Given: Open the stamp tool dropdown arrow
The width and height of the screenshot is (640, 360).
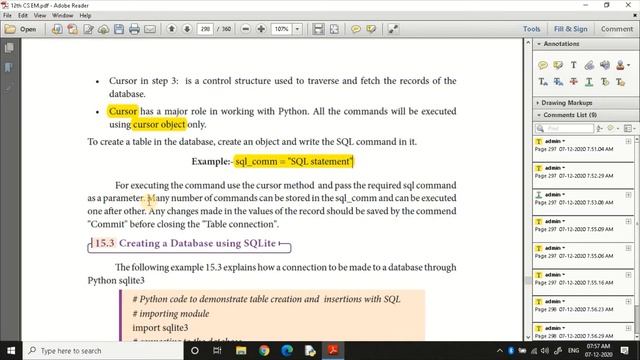Looking at the screenshot, I should click(x=629, y=65).
